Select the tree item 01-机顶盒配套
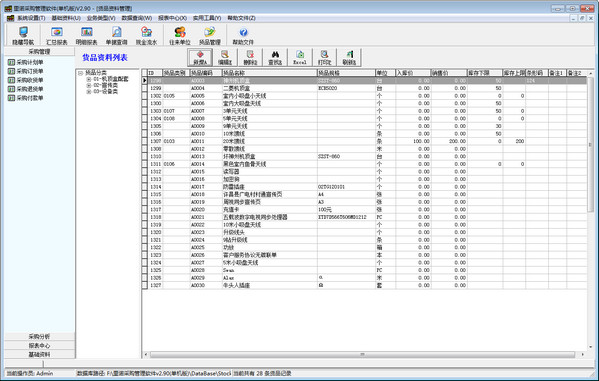This screenshot has height=381, width=599. tap(111, 79)
